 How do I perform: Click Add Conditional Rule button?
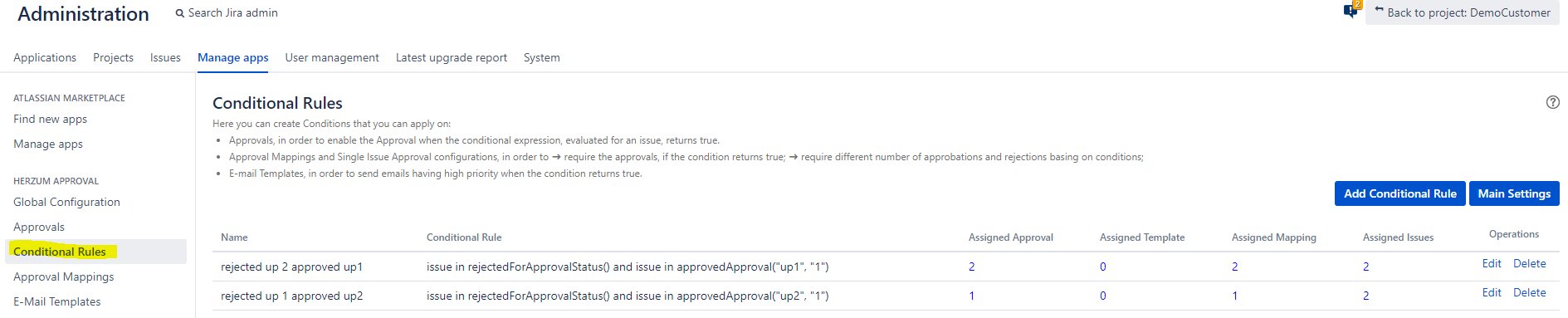click(x=1399, y=193)
